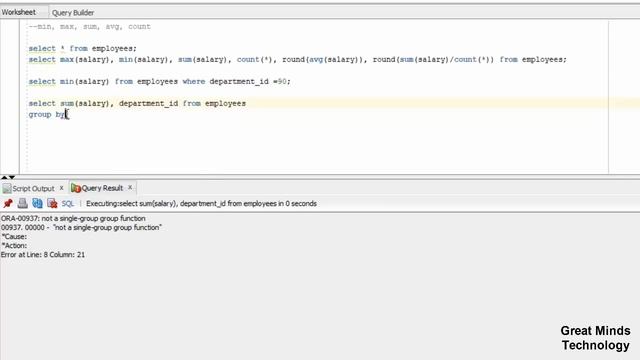The image size is (640, 360).
Task: Click 'count(*)' after sum(salary) in aggregate query
Action: pos(254,60)
